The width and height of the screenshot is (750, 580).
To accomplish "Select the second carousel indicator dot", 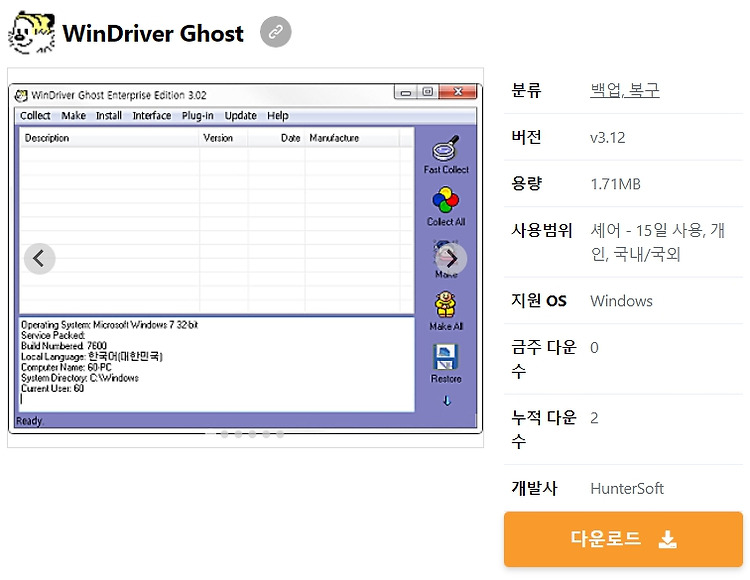I will tap(224, 434).
